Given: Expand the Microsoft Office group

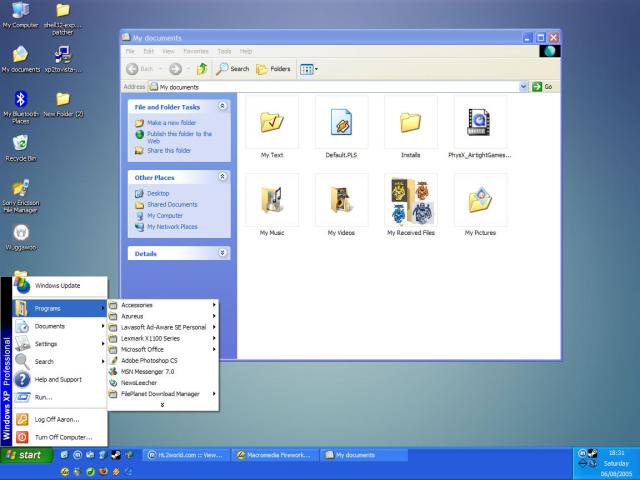Looking at the screenshot, I should 163,349.
